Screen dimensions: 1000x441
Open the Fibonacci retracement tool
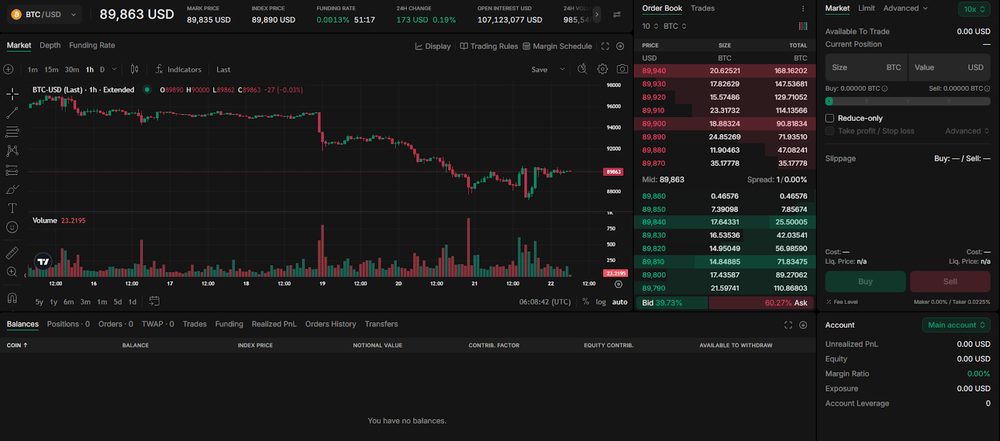pos(12,132)
